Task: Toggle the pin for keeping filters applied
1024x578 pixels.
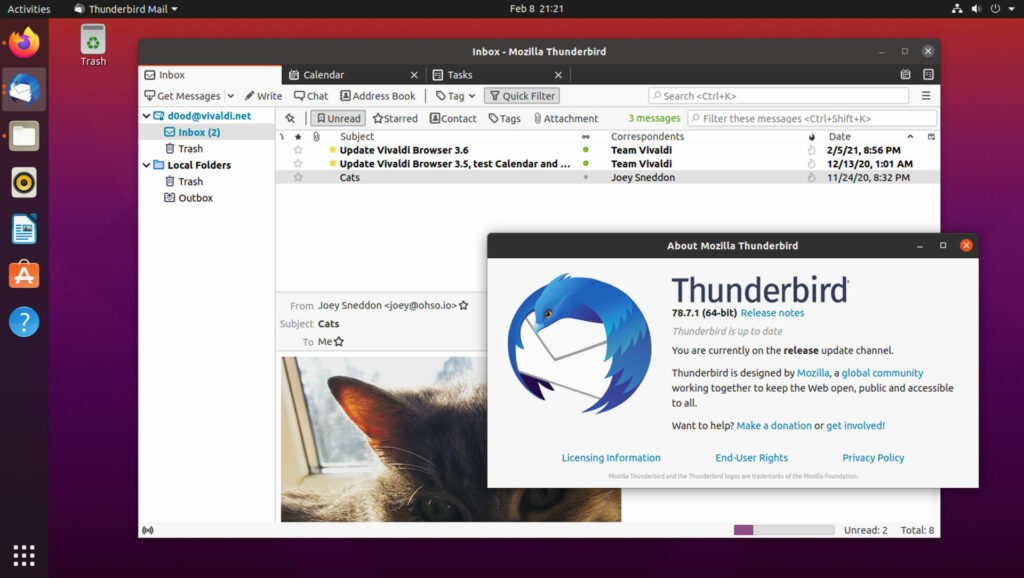Action: coord(290,118)
